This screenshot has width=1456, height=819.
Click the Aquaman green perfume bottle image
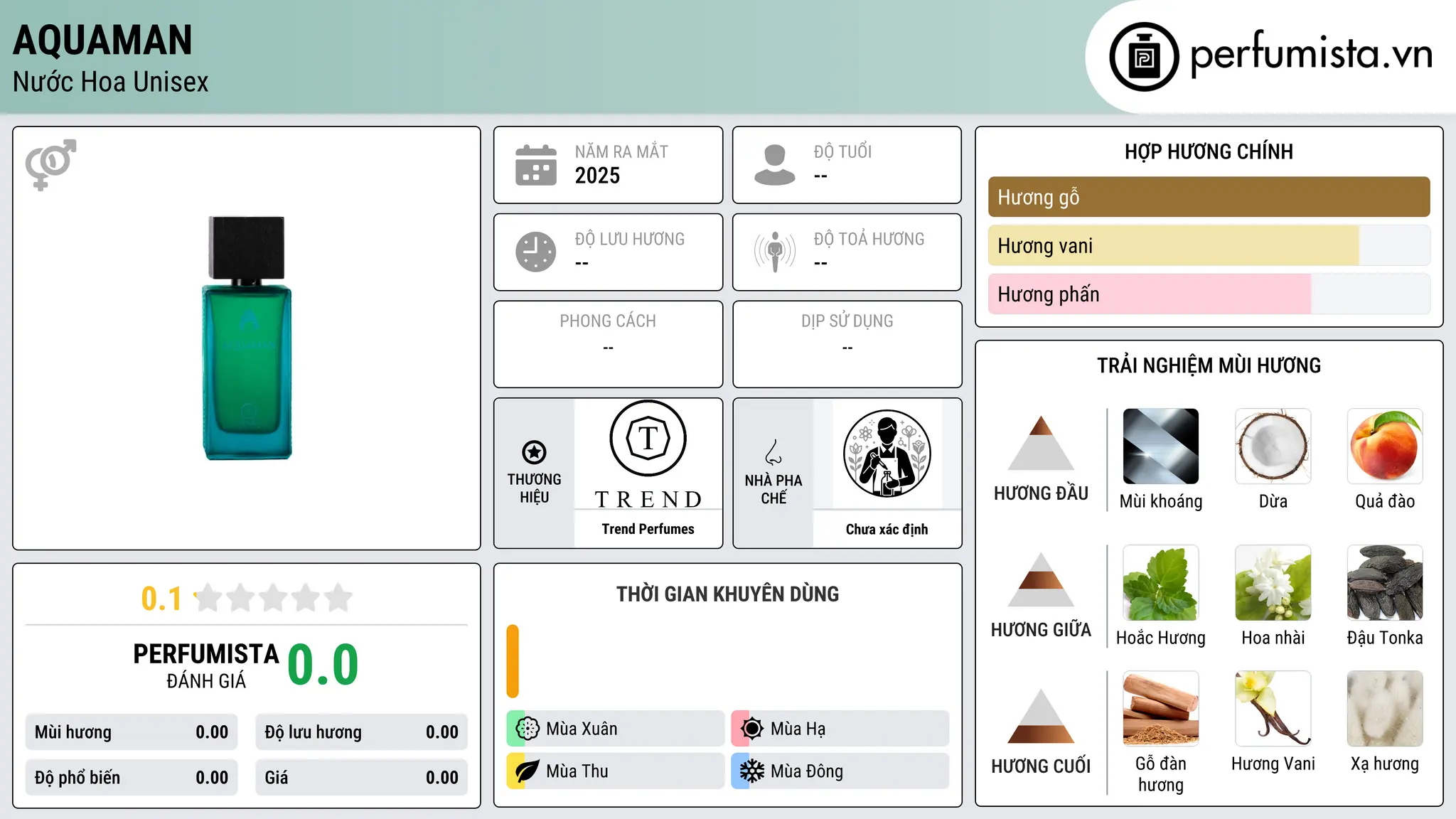pos(247,338)
